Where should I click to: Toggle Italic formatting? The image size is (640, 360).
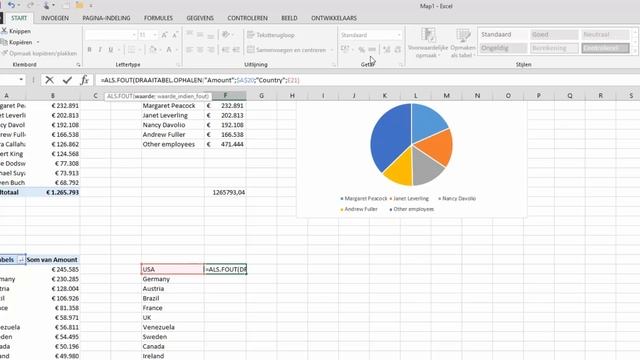click(100, 50)
